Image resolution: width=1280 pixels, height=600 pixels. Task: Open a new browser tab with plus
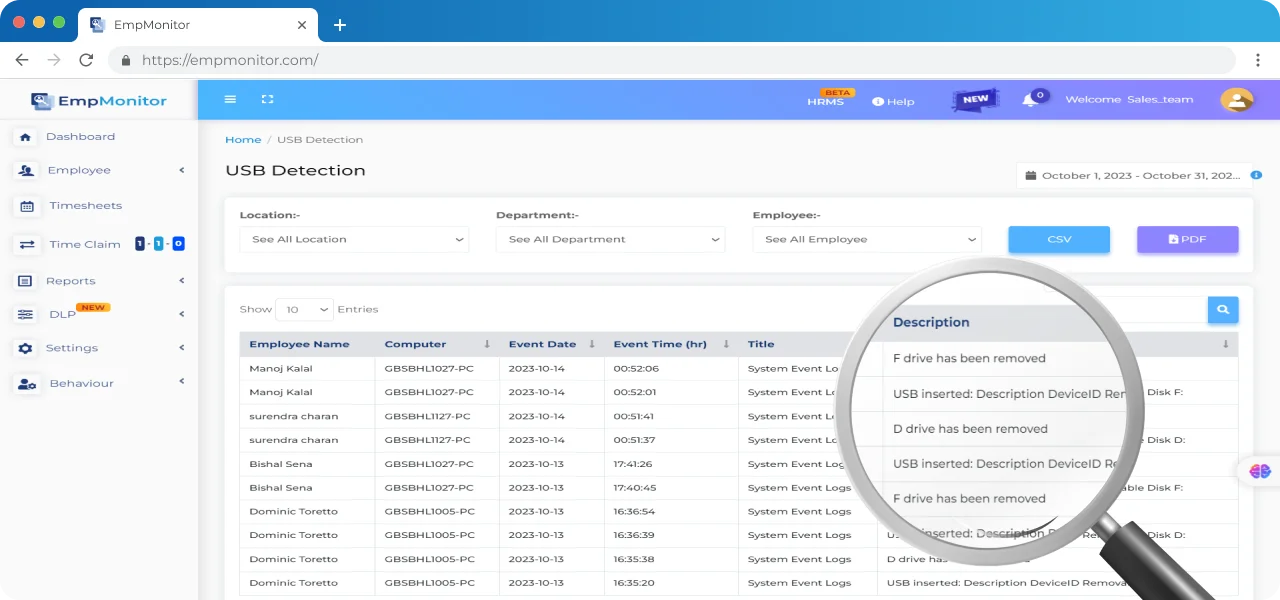(x=340, y=25)
